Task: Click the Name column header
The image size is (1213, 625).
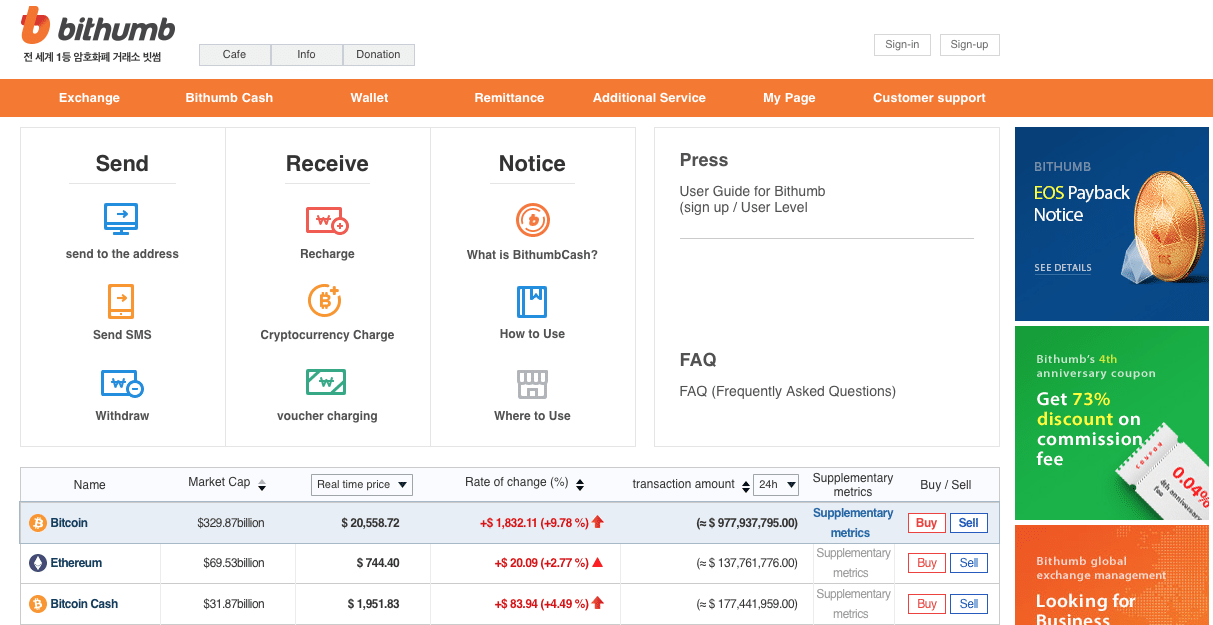Action: click(89, 485)
